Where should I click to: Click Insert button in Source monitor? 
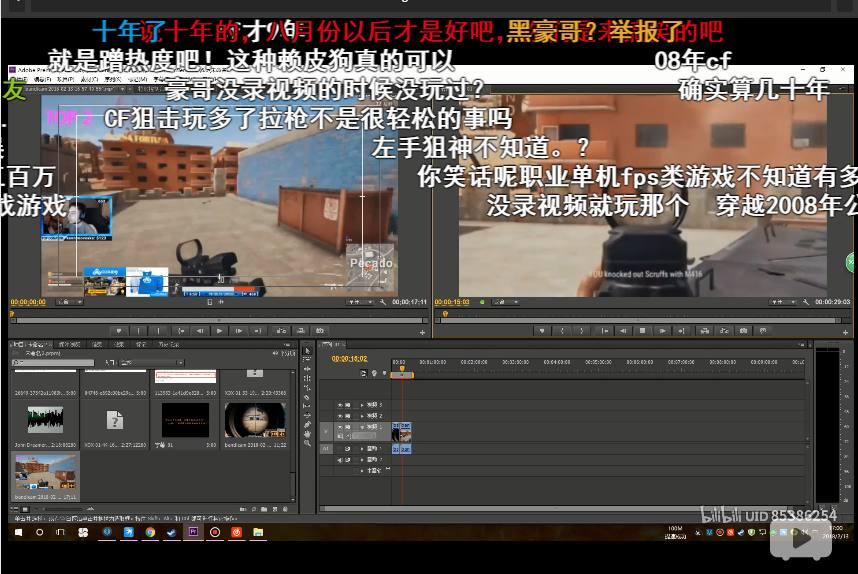click(x=281, y=331)
